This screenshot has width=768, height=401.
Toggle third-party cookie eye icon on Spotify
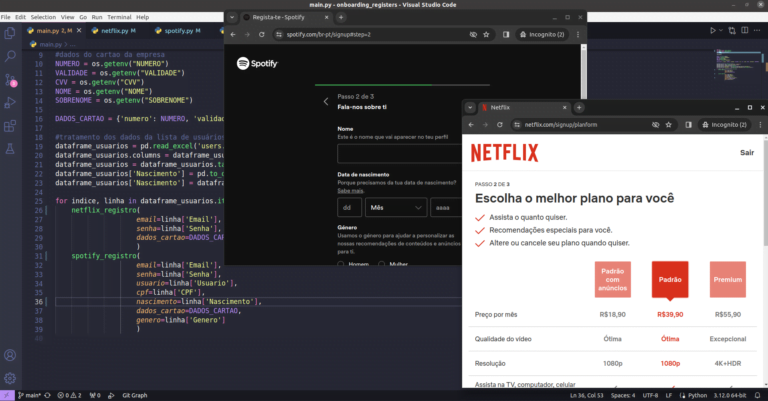tap(473, 35)
